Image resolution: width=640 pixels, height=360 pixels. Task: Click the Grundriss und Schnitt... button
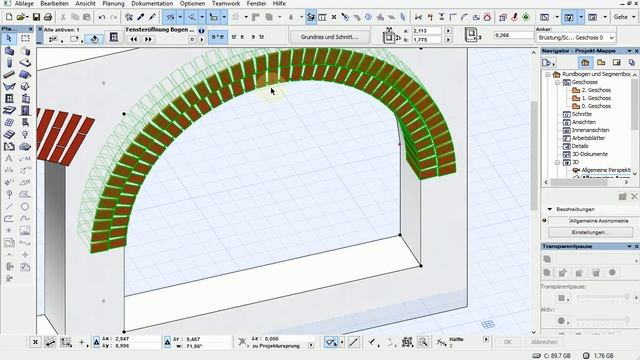tap(329, 37)
